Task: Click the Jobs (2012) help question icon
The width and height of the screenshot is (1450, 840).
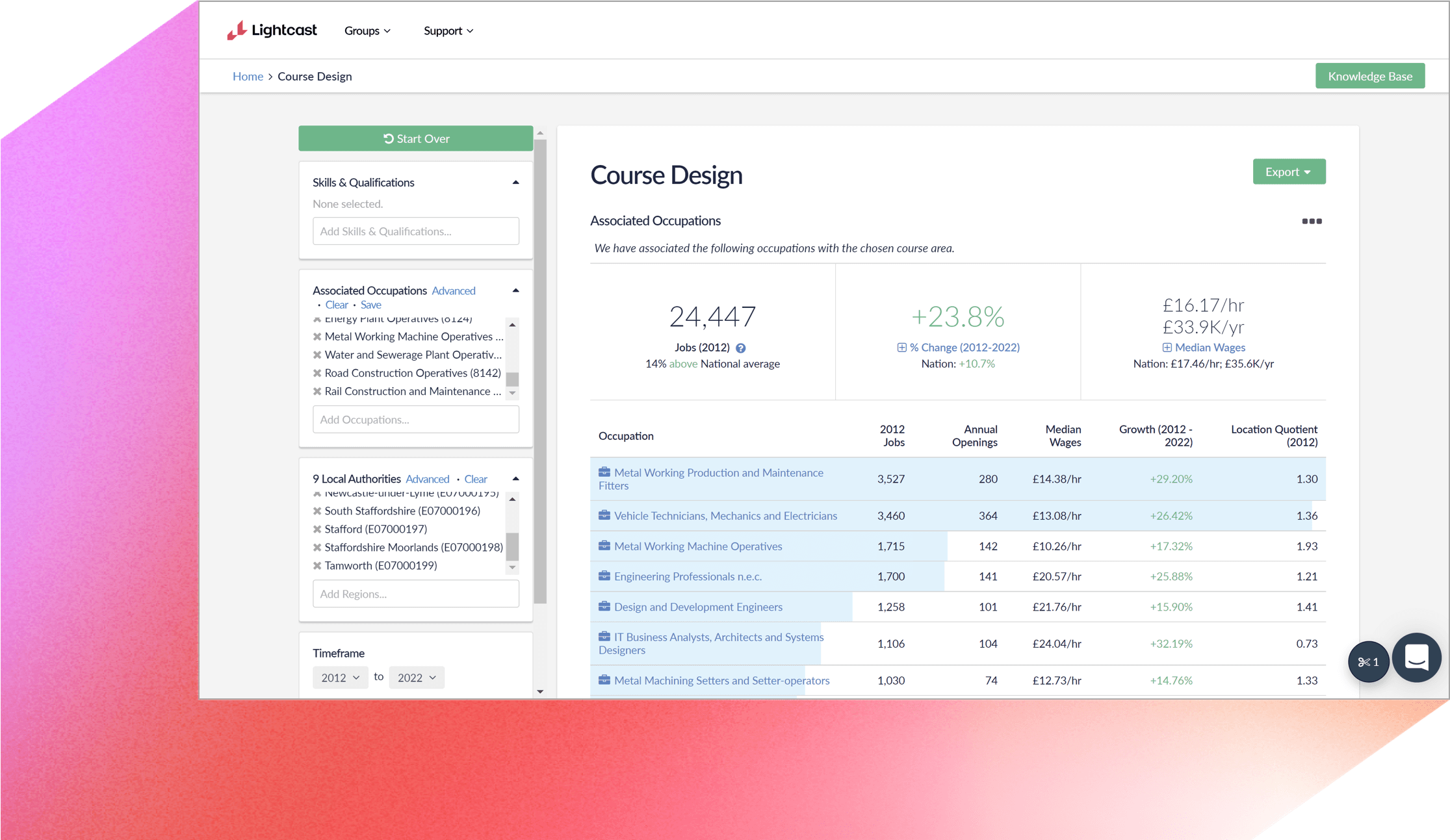Action: (x=740, y=348)
